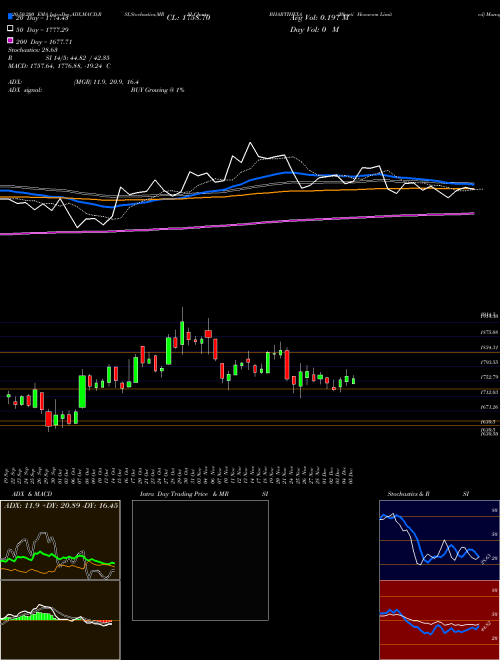Click the 'CL: 1755.70' closing price label

click(x=189, y=18)
